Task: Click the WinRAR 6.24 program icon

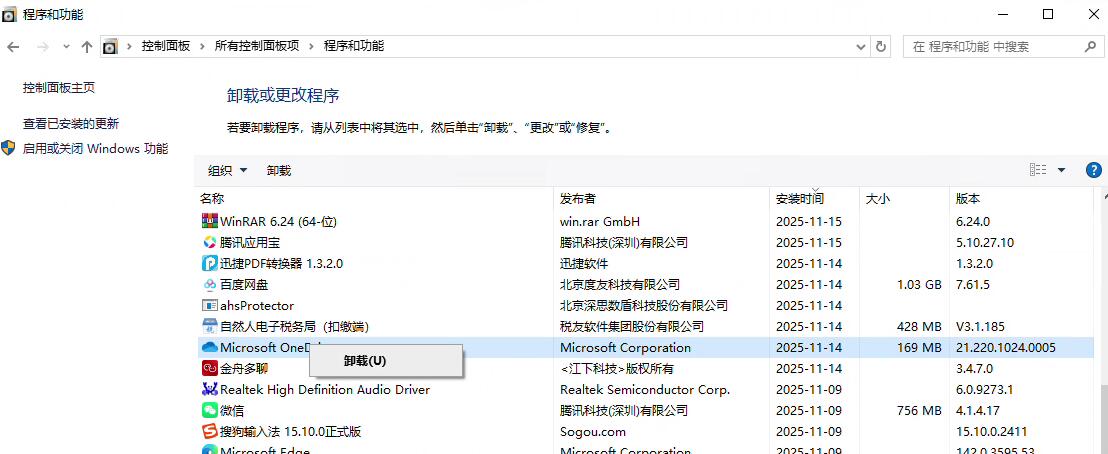Action: 210,221
